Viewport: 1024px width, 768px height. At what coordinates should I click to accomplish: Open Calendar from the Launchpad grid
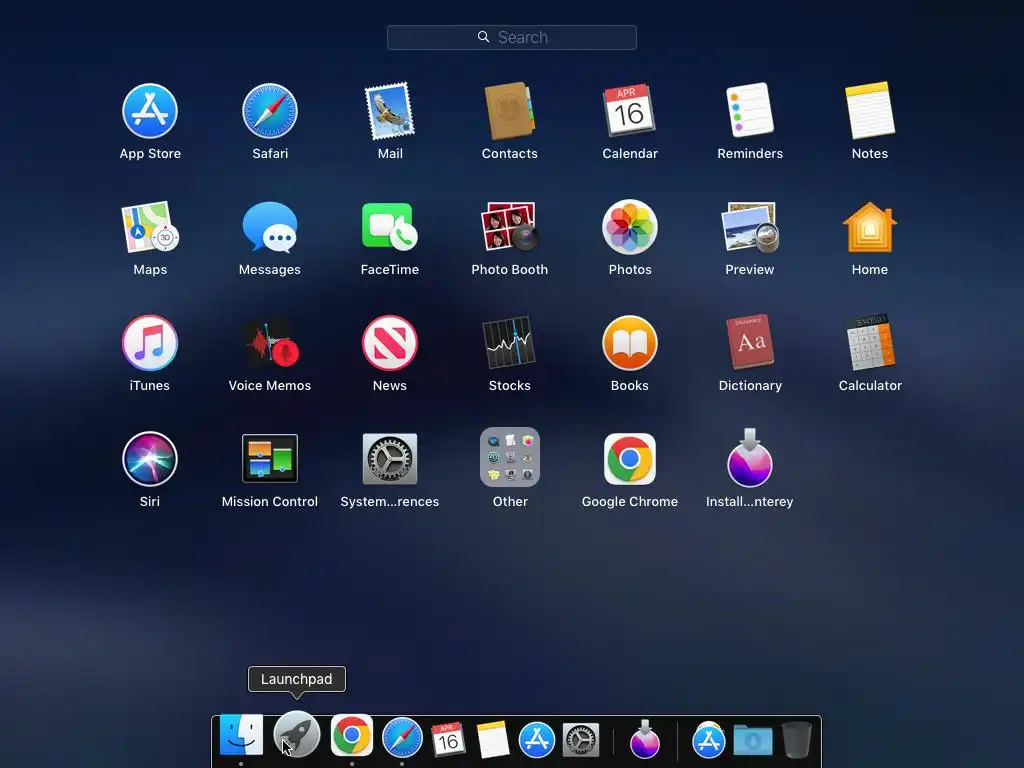pos(630,111)
